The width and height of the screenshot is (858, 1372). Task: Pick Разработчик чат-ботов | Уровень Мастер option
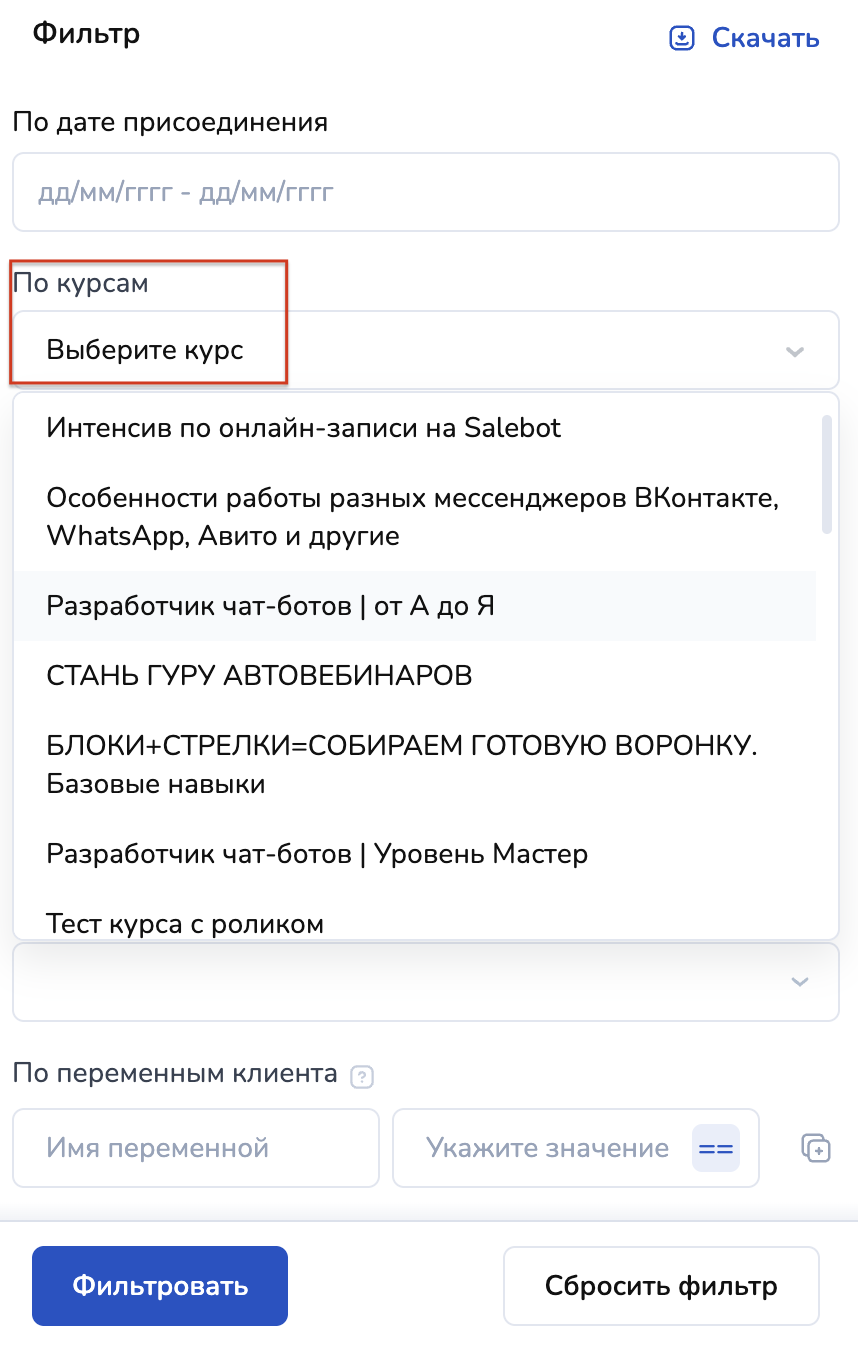(317, 854)
